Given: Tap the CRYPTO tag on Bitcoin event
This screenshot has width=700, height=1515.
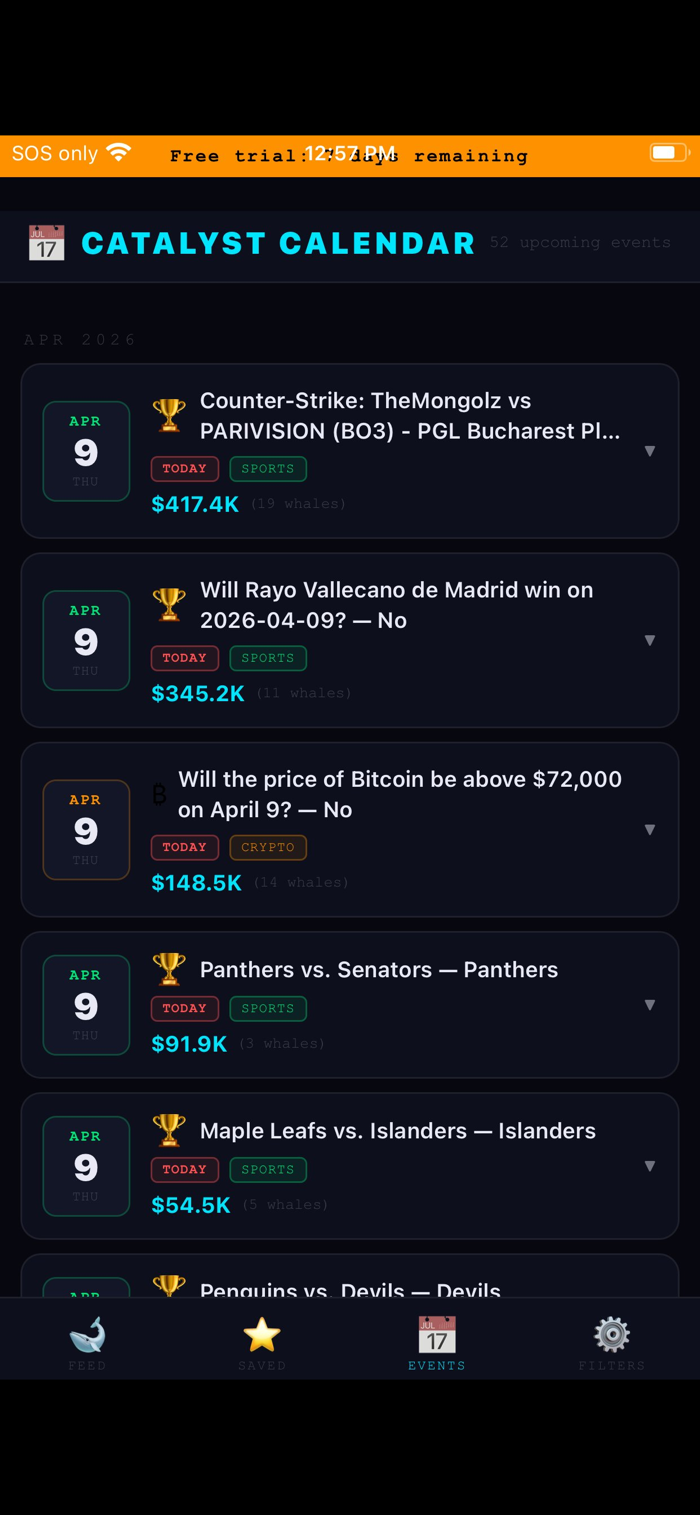Looking at the screenshot, I should pos(268,847).
